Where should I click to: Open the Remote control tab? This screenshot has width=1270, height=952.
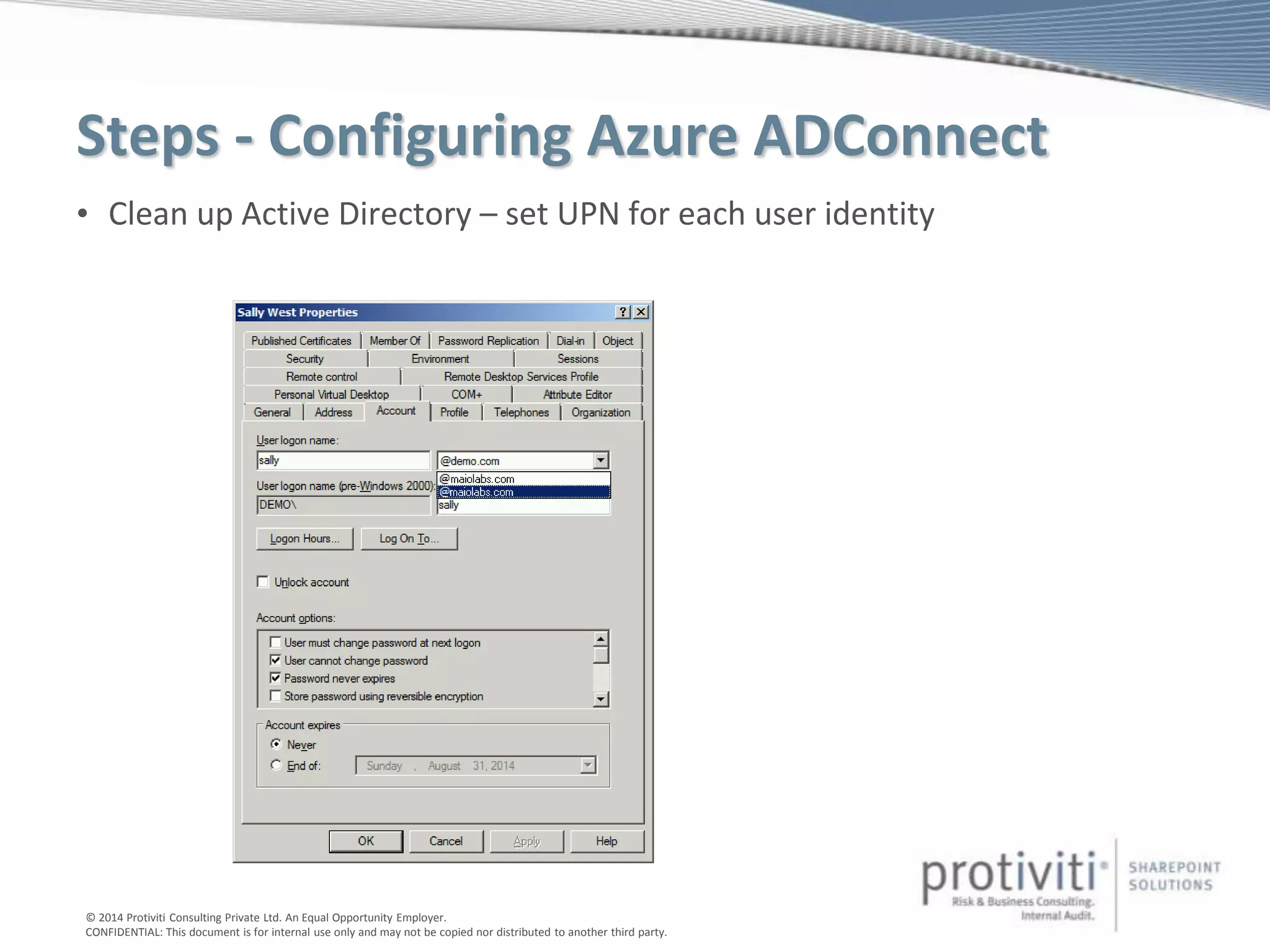[322, 377]
